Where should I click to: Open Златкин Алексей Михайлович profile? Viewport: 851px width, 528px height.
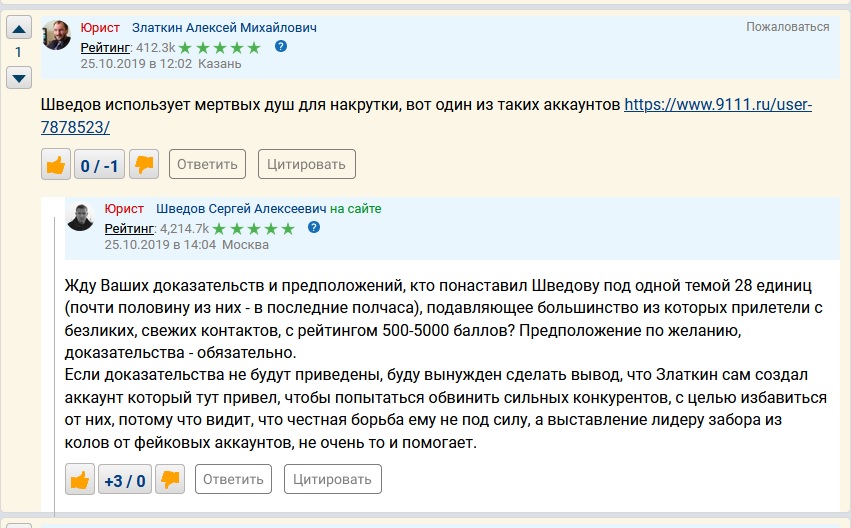(x=230, y=28)
